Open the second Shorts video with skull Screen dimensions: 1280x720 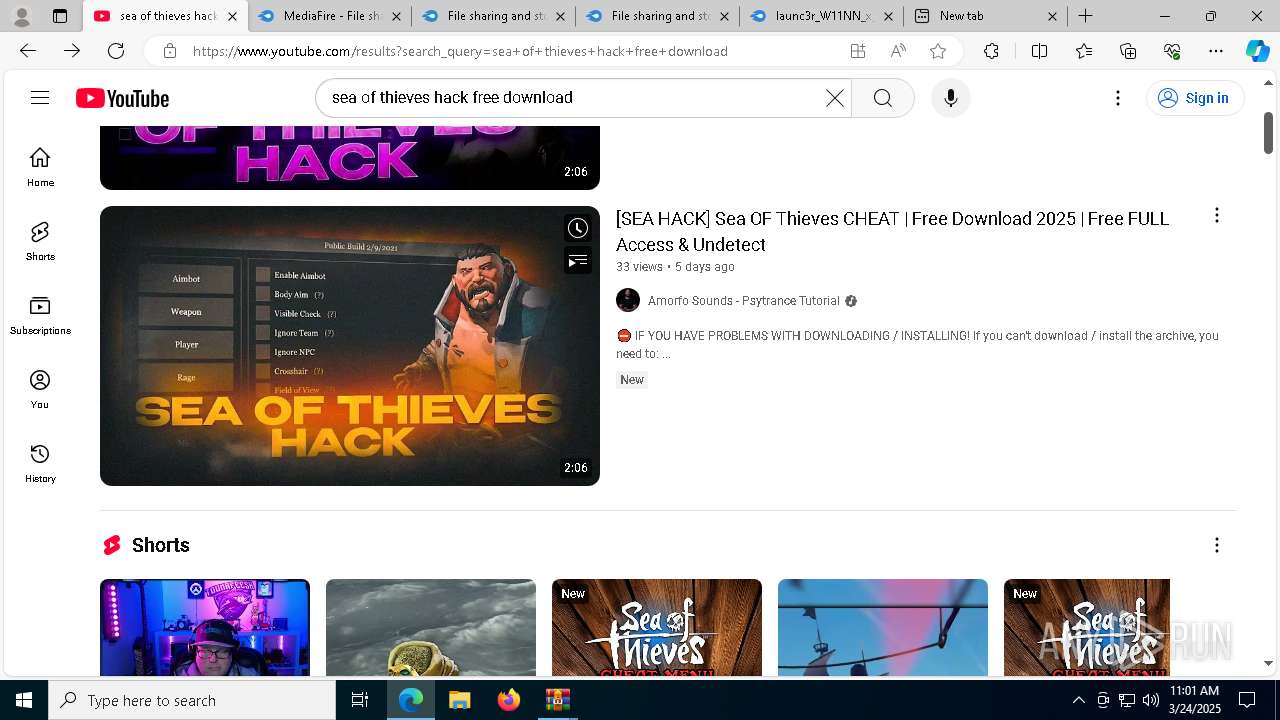point(431,627)
